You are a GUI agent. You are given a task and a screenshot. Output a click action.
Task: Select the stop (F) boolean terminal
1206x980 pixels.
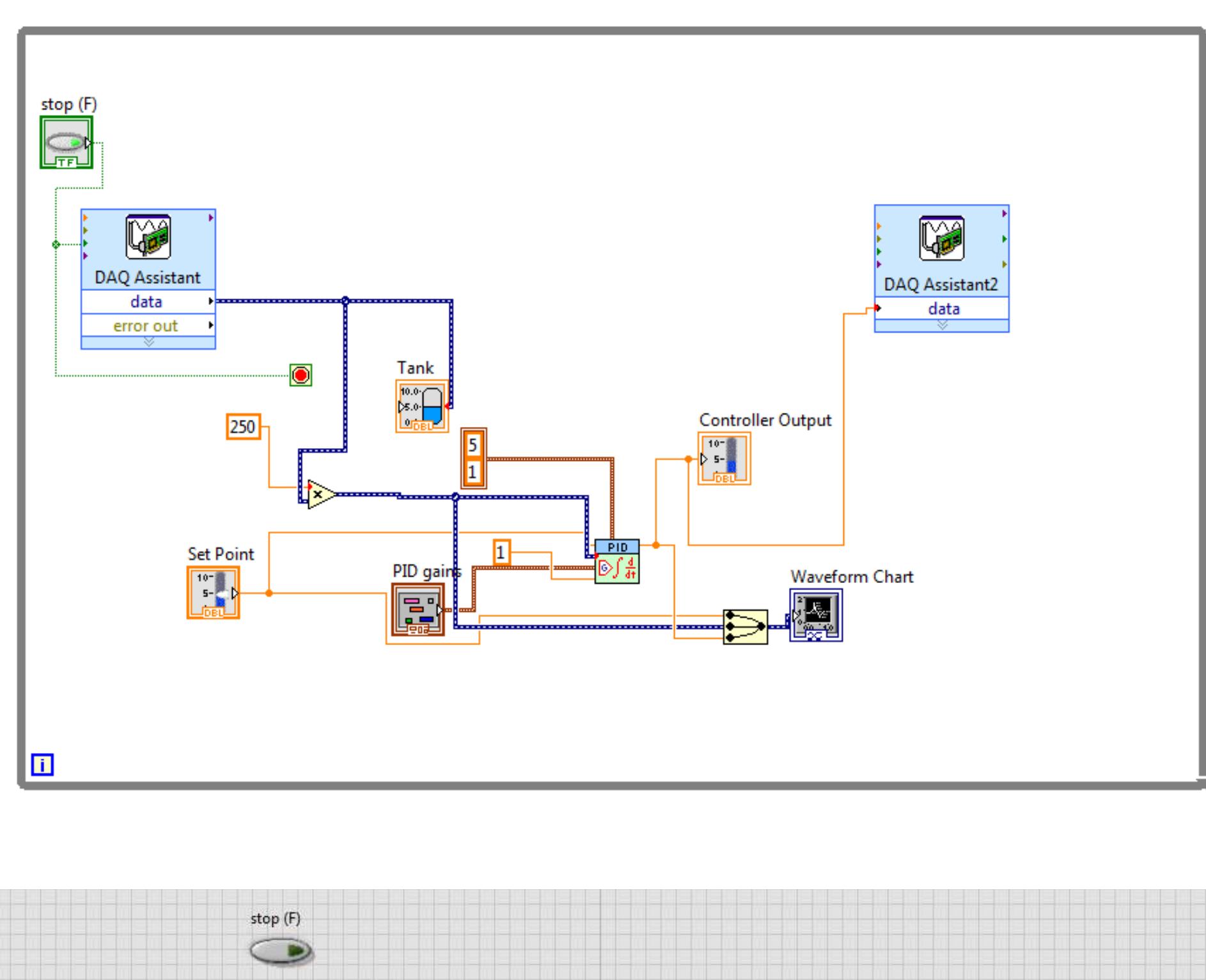click(x=67, y=142)
